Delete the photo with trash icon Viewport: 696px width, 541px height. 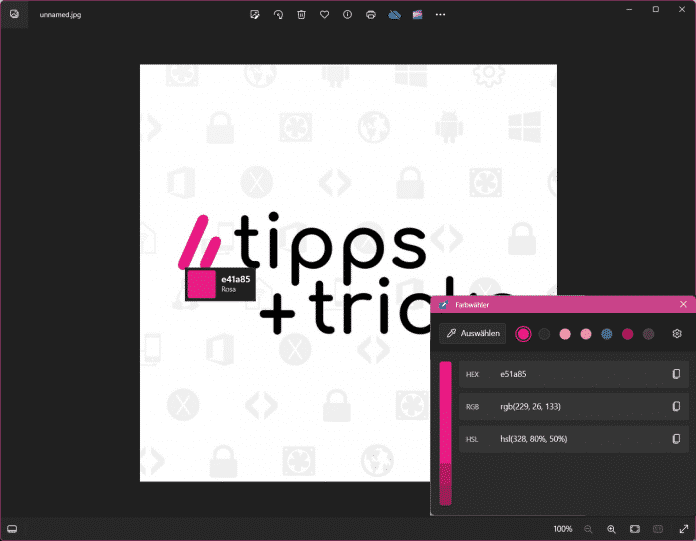click(x=301, y=15)
